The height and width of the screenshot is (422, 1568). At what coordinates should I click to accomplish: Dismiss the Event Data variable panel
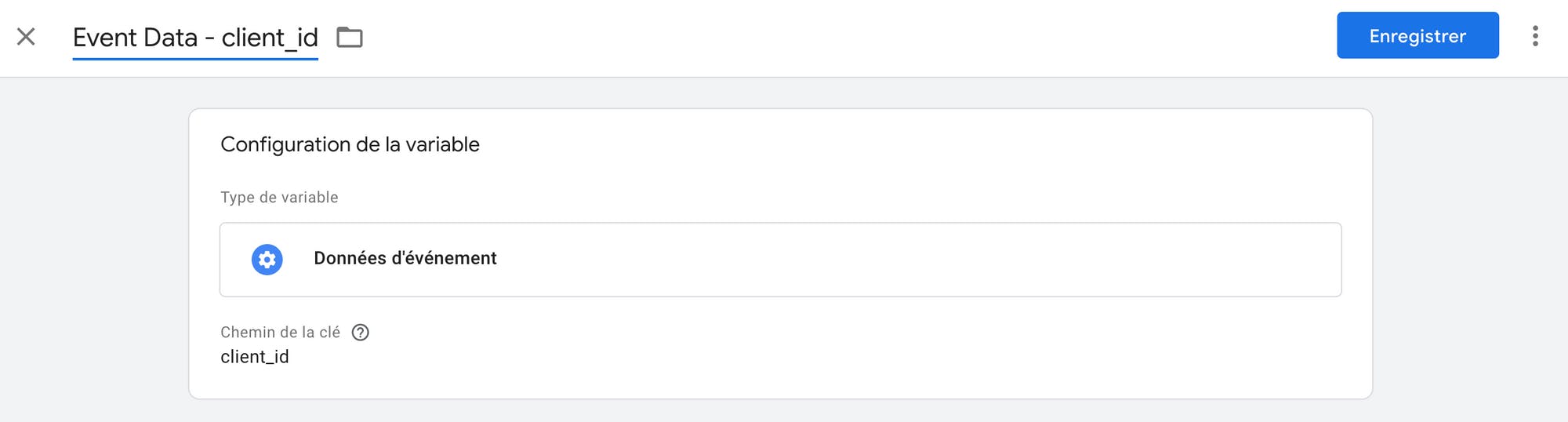tap(26, 37)
